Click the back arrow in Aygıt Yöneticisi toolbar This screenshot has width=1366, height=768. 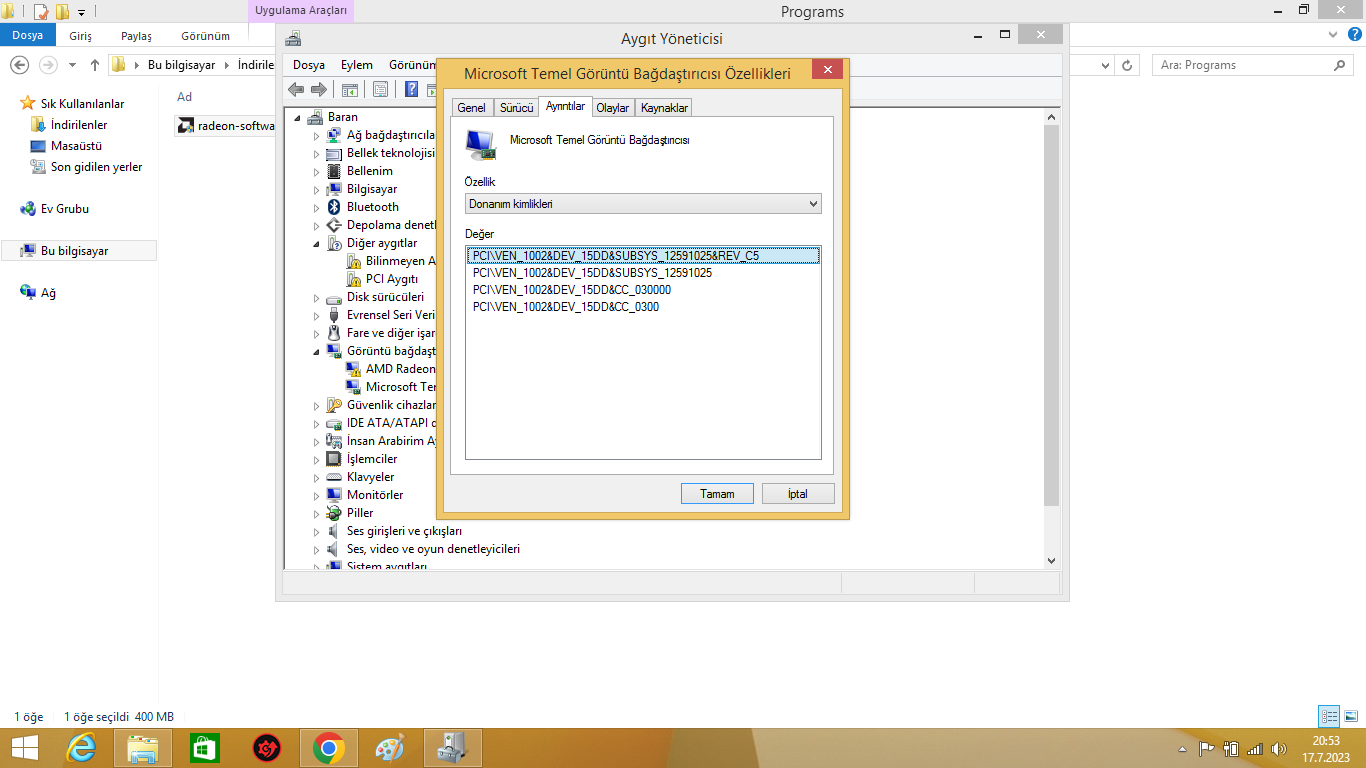(x=296, y=90)
